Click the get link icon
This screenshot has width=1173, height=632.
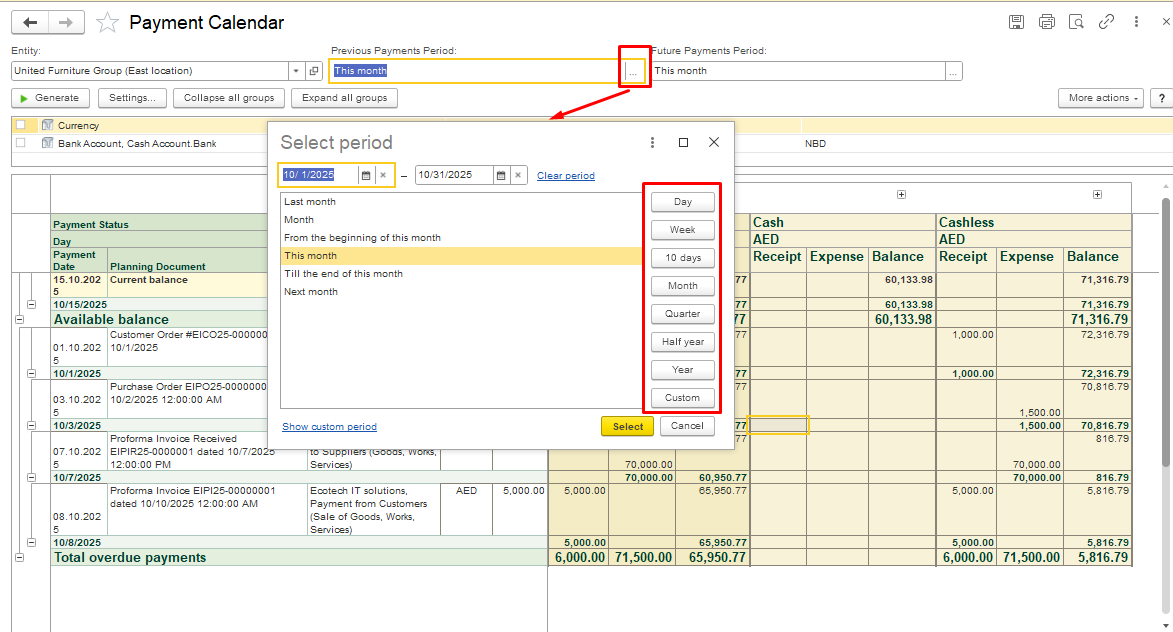1106,22
